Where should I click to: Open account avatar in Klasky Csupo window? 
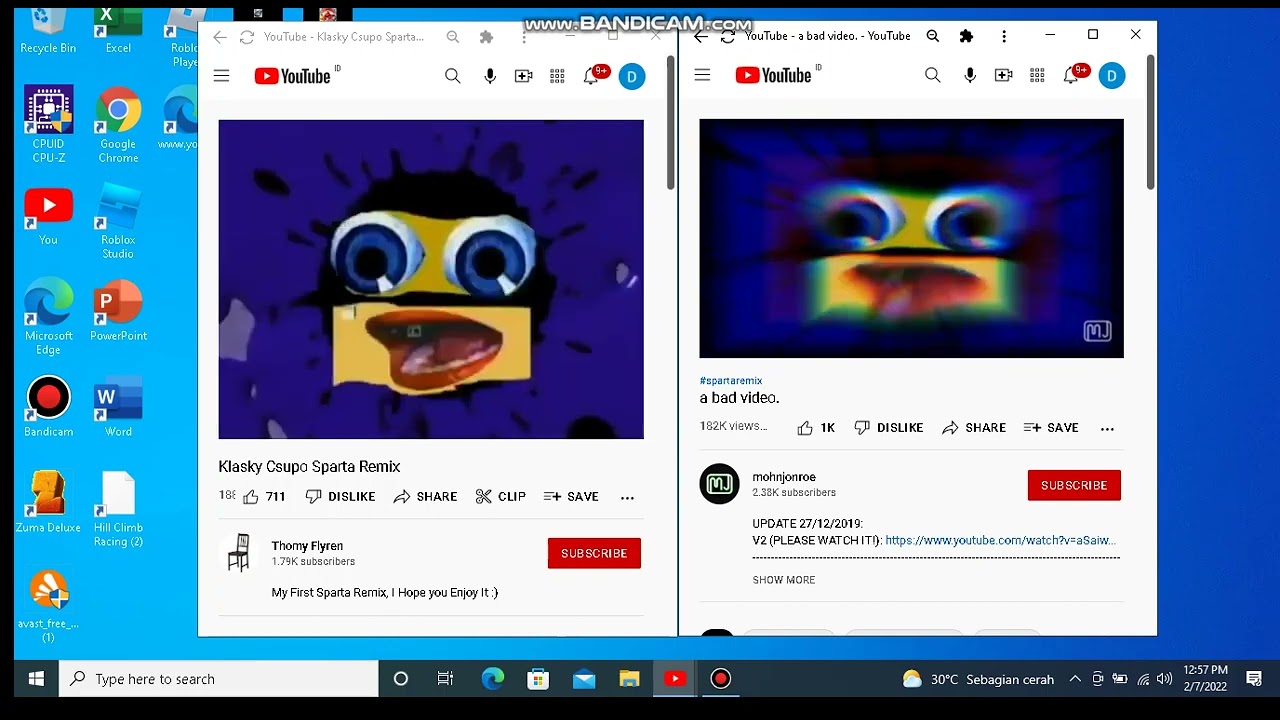click(x=632, y=76)
